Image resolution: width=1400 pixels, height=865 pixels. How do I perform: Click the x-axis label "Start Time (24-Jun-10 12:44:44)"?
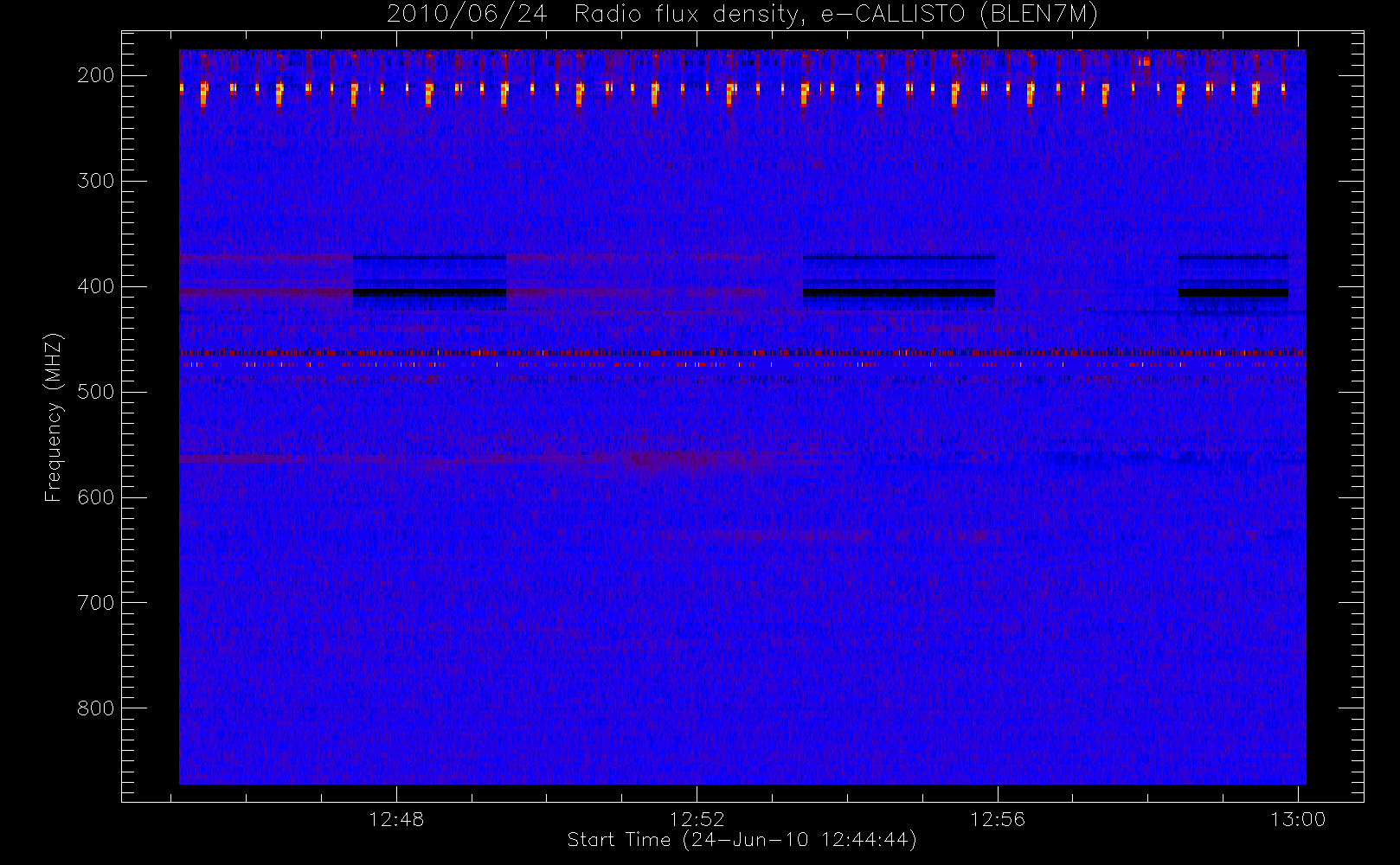pyautogui.click(x=742, y=840)
